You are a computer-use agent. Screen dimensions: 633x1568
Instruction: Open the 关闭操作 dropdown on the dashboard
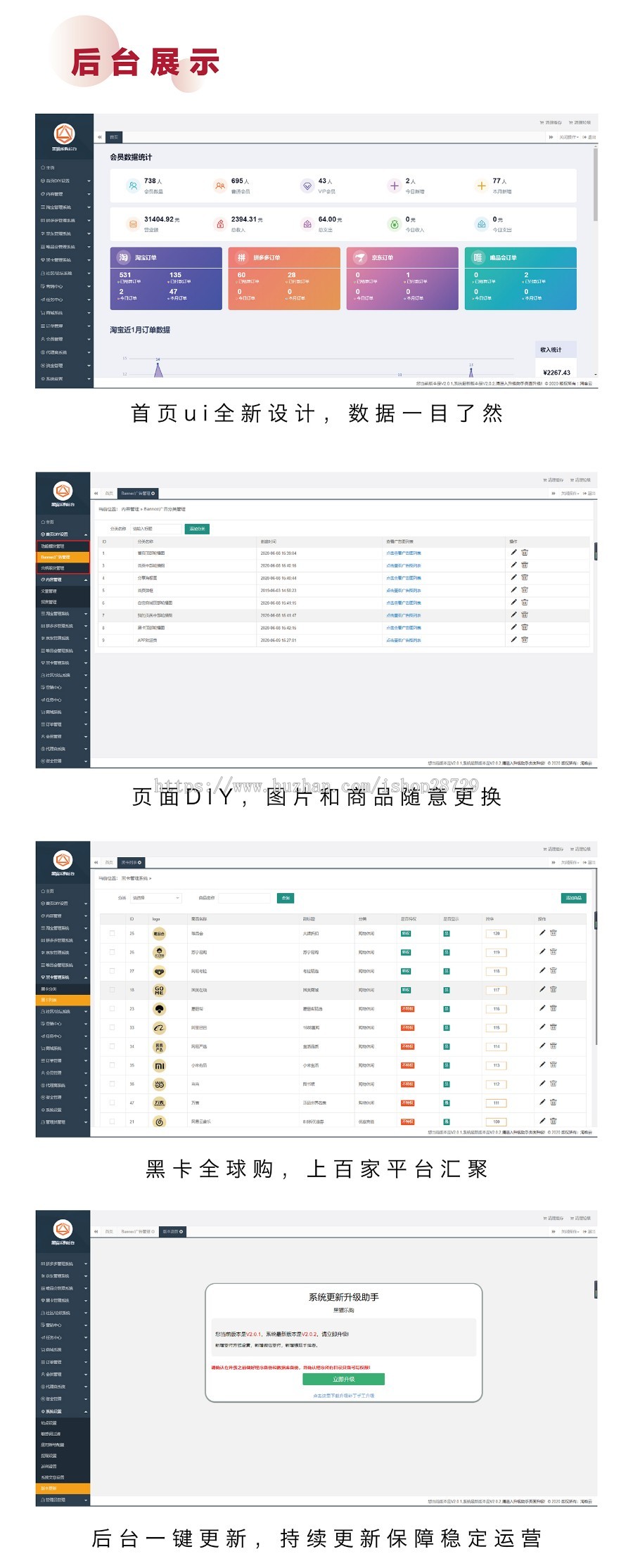point(568,137)
